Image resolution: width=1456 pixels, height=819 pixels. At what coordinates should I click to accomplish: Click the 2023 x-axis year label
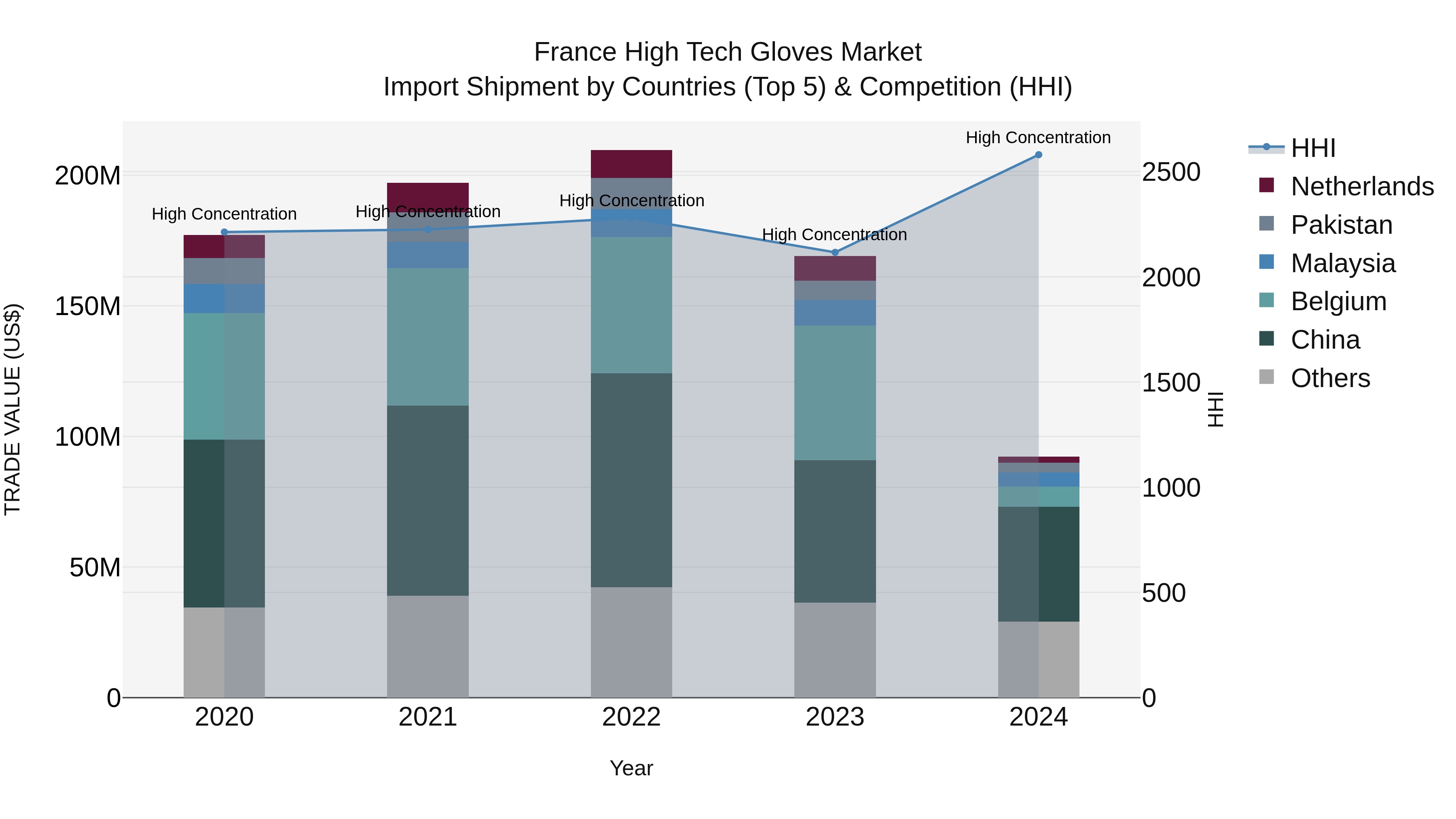[835, 718]
